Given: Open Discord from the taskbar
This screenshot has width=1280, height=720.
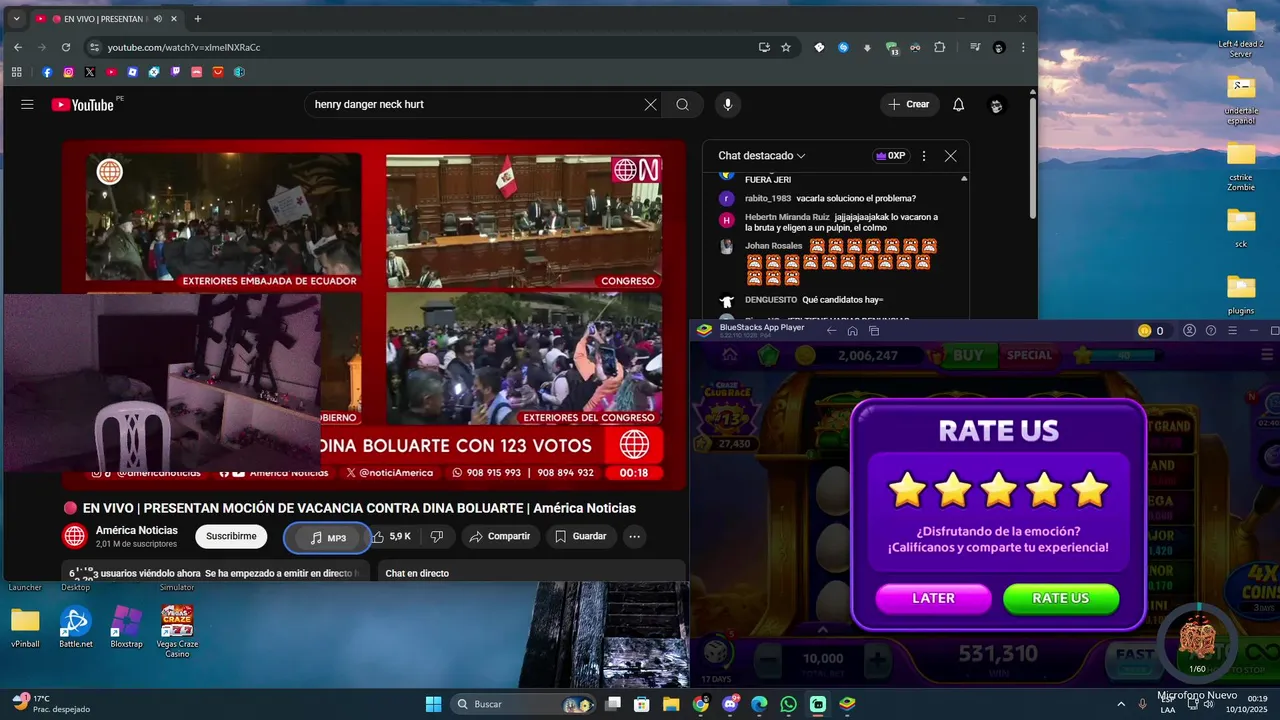Looking at the screenshot, I should [730, 704].
